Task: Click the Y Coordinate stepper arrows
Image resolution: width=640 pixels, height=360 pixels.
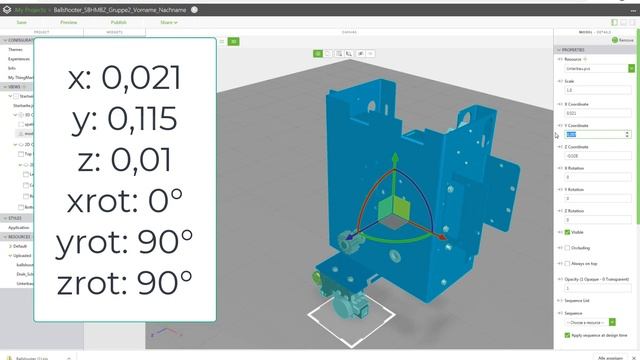Action: point(627,134)
